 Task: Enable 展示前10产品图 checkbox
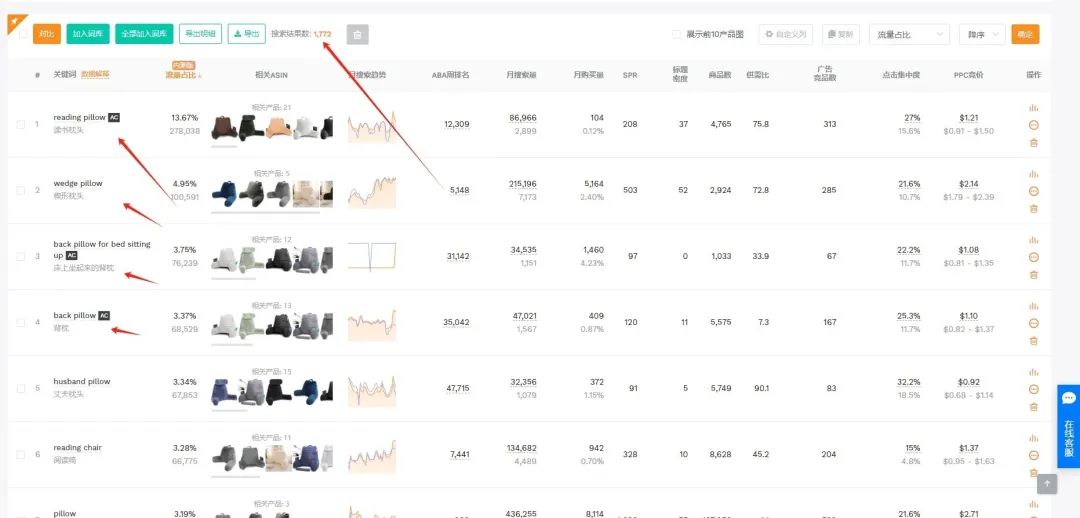(x=676, y=34)
